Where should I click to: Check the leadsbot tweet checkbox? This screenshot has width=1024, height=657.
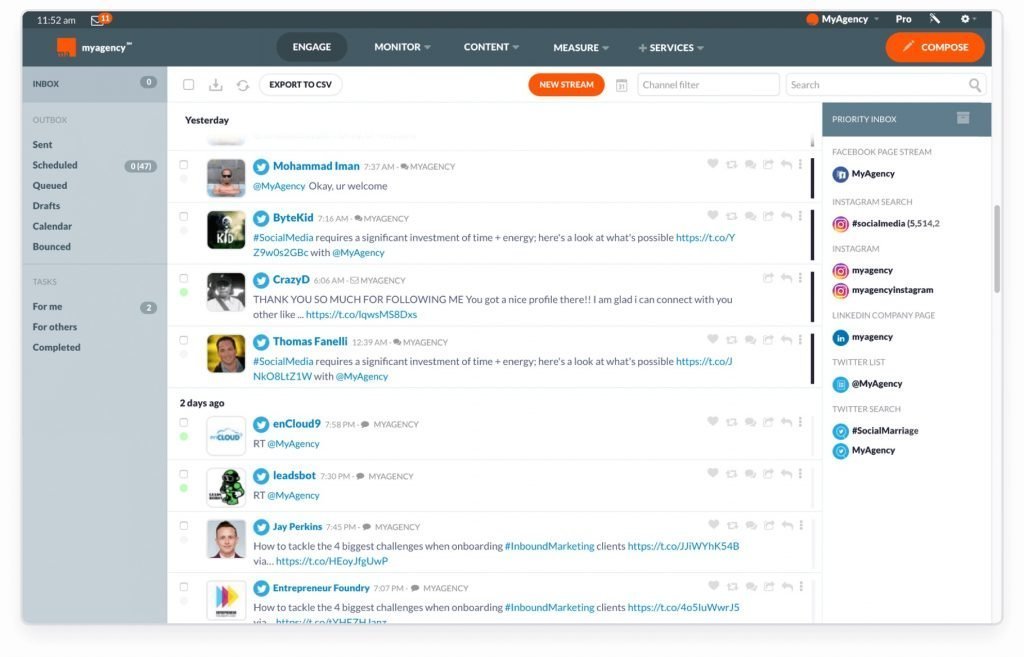coord(184,474)
